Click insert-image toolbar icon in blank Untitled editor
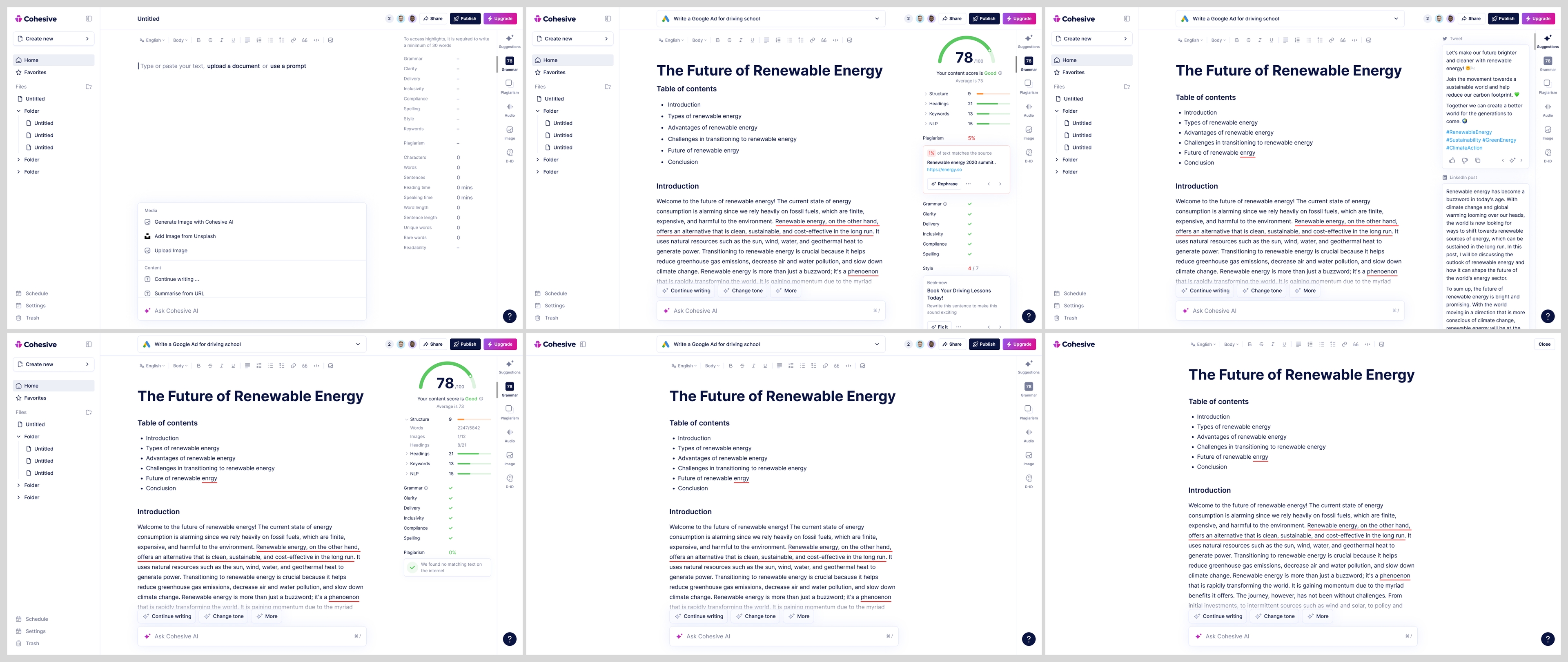Screen dimensions: 1568x662 330,40
